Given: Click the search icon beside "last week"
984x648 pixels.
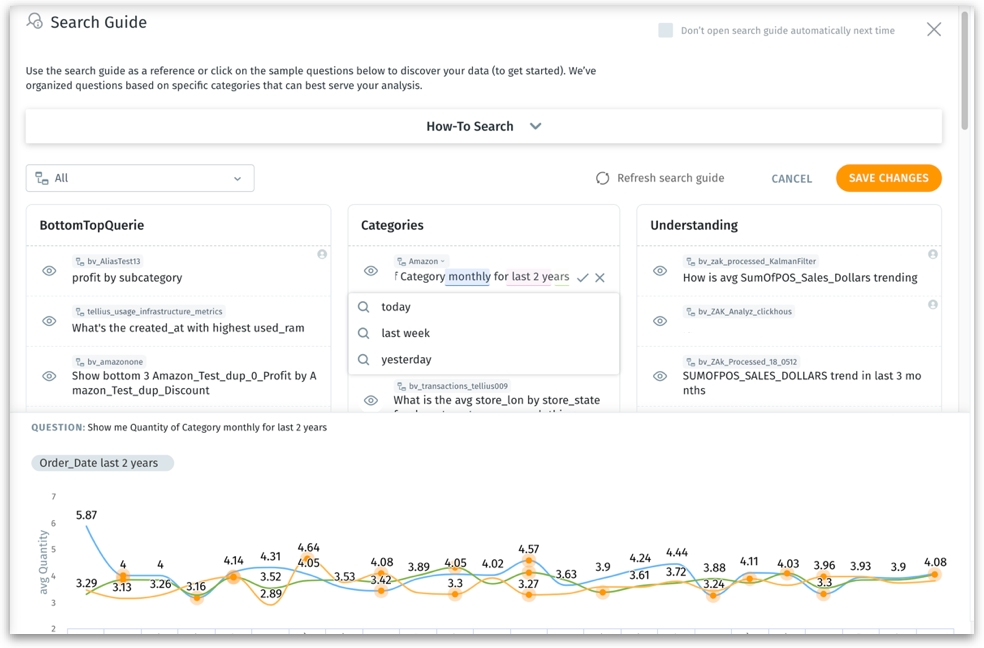Looking at the screenshot, I should point(364,333).
